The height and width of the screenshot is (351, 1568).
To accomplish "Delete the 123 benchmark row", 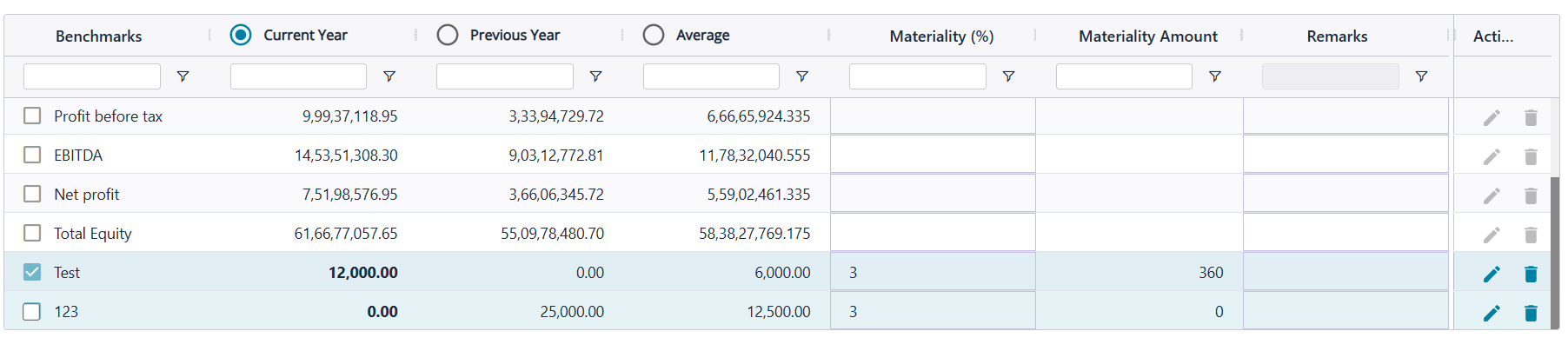I will (1531, 314).
